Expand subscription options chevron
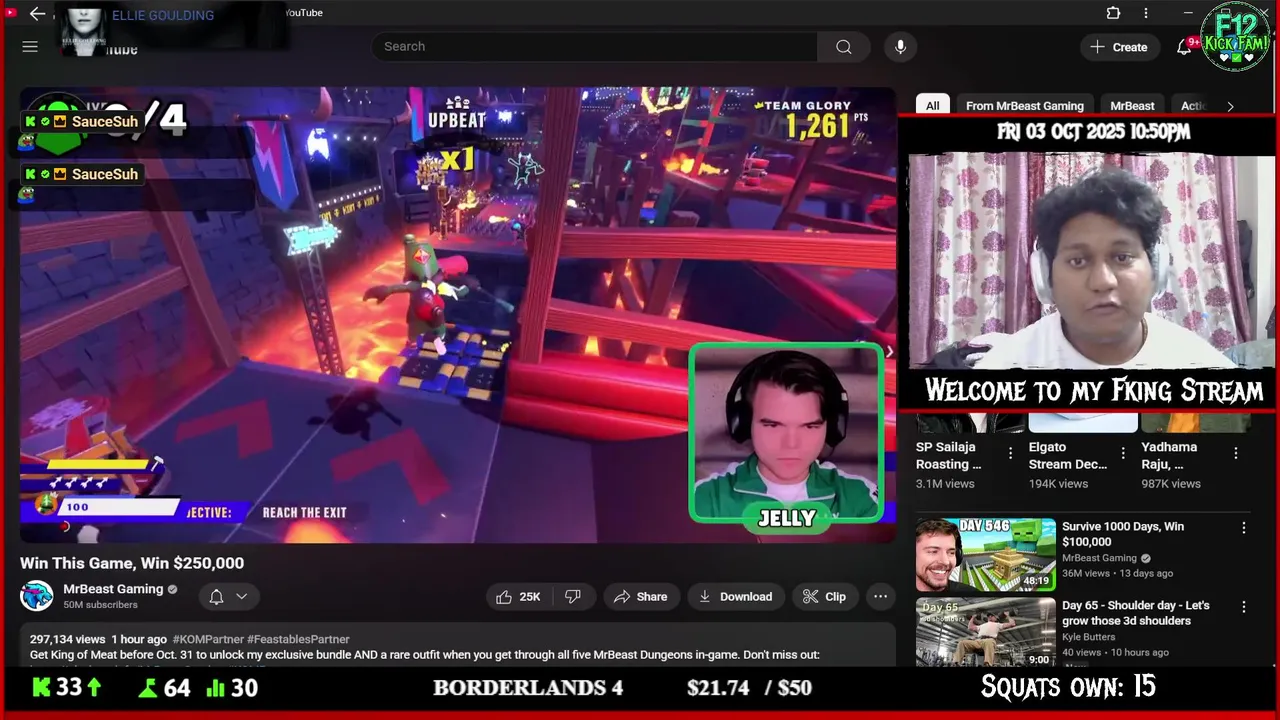1280x720 pixels. point(241,596)
